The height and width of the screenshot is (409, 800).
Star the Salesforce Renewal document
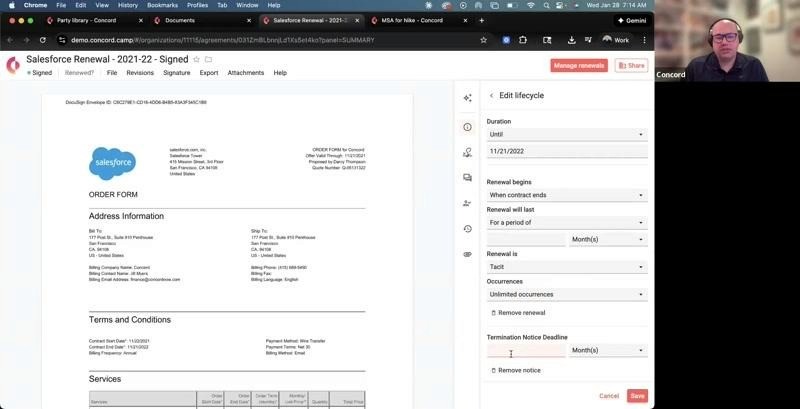tap(196, 60)
